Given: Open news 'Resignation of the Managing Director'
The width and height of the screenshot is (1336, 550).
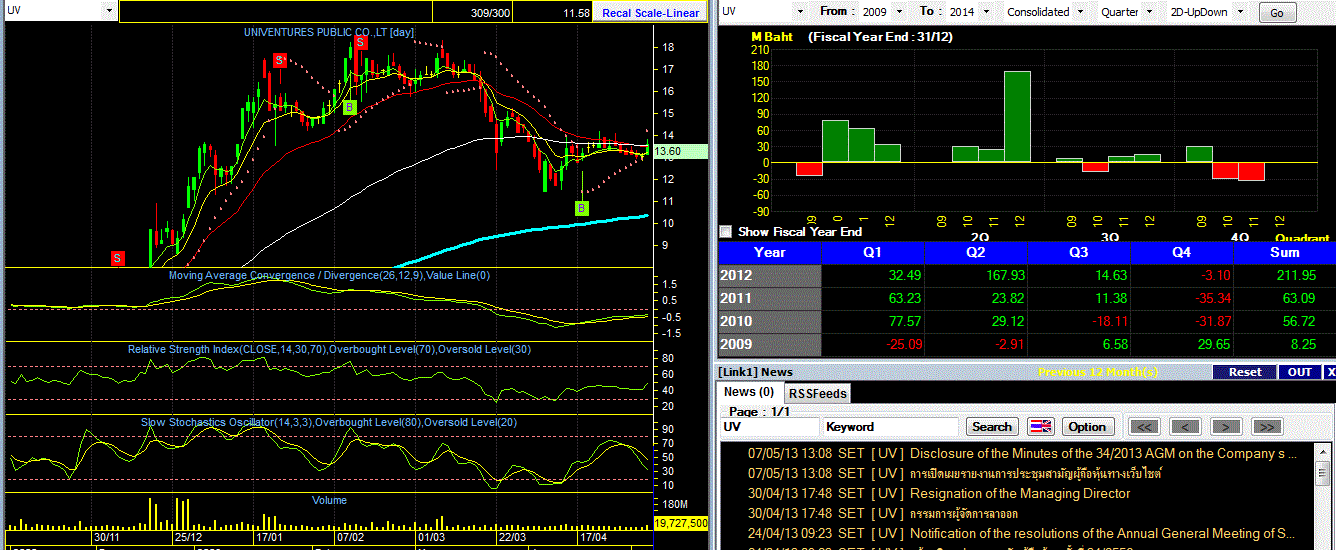Looking at the screenshot, I should (x=1020, y=493).
